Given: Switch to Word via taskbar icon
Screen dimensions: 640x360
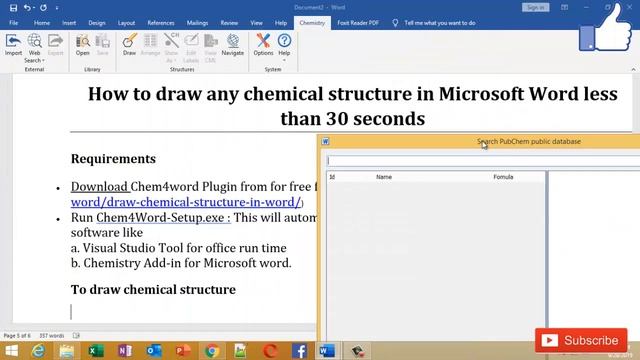Looking at the screenshot, I should pos(327,351).
